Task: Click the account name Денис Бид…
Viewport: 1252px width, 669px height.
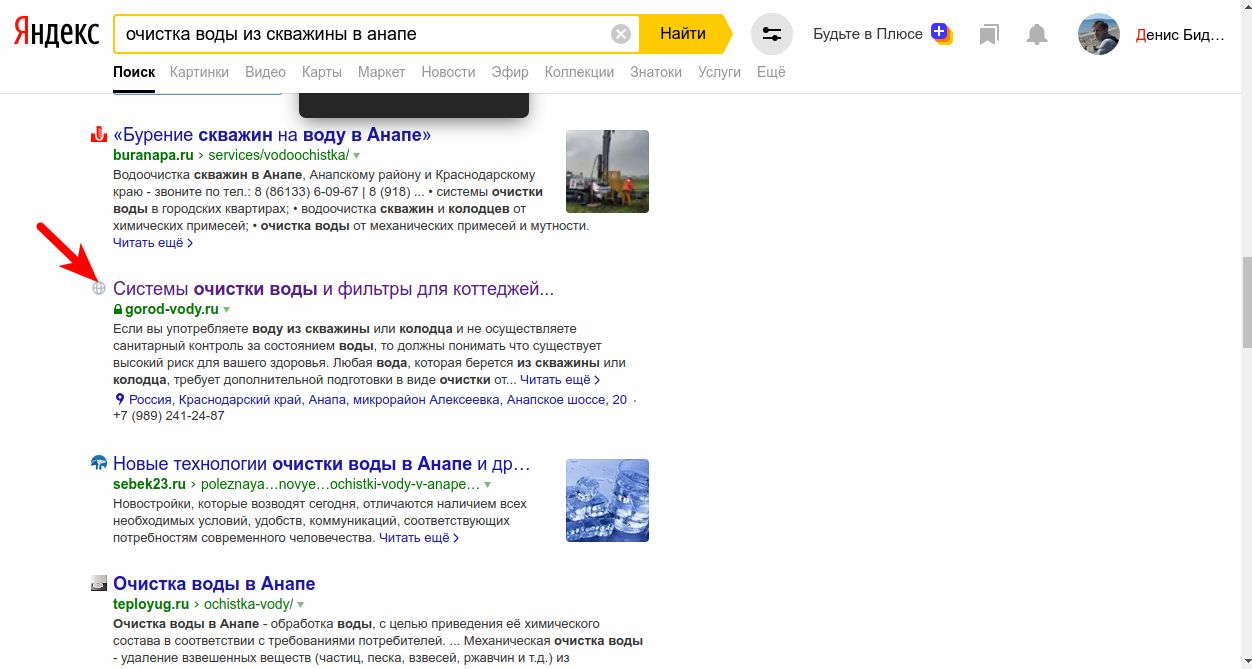Action: pyautogui.click(x=1181, y=35)
